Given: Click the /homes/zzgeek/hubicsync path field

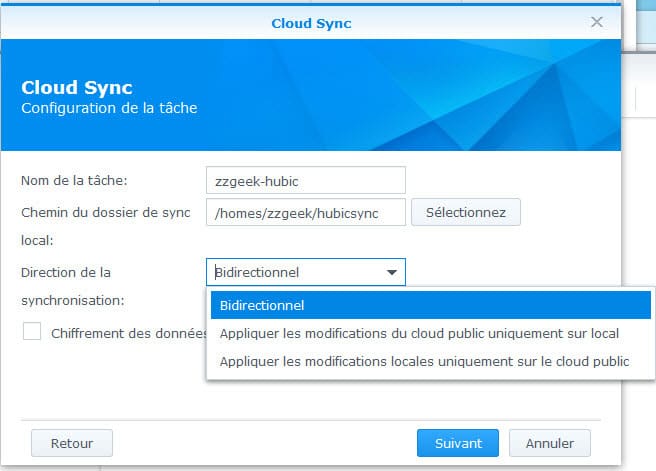Looking at the screenshot, I should (x=306, y=212).
